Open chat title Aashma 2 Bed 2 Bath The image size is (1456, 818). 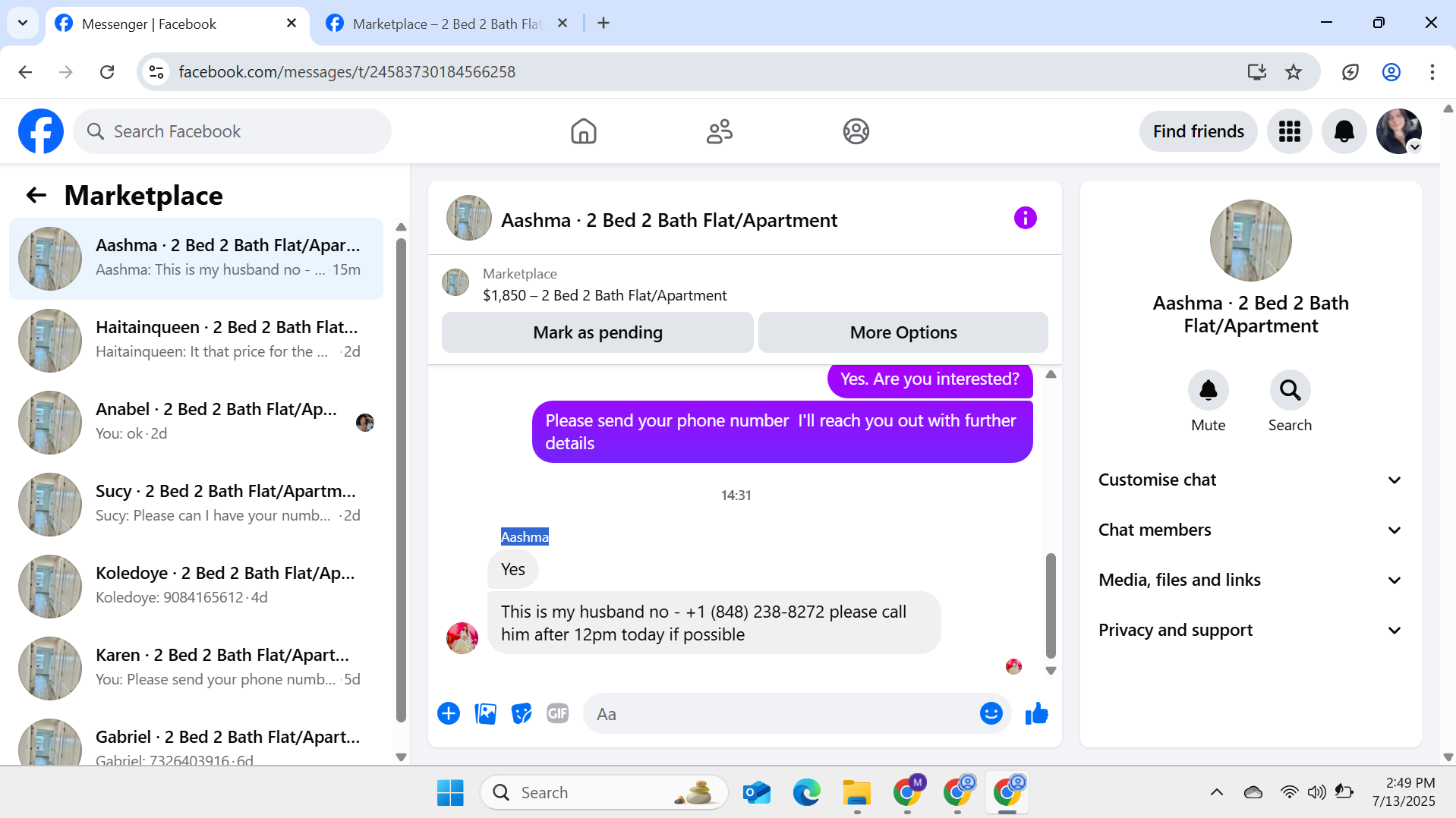[669, 220]
